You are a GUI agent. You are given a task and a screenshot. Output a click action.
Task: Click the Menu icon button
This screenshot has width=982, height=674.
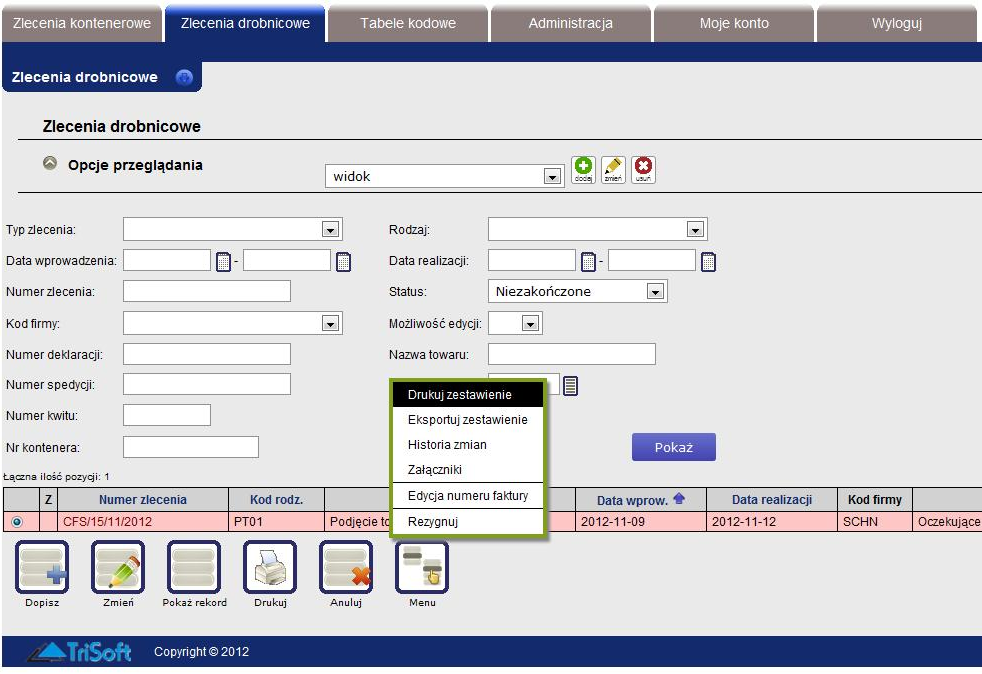(421, 567)
